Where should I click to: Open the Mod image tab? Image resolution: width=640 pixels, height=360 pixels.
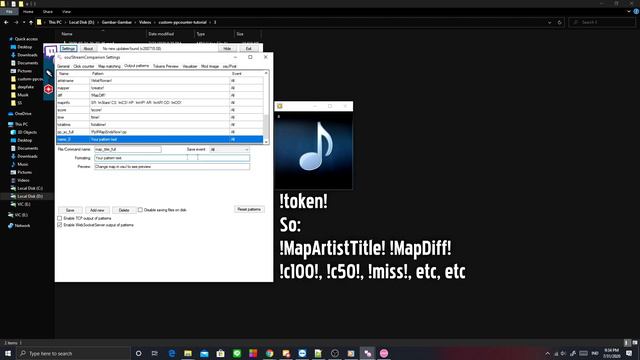click(210, 66)
